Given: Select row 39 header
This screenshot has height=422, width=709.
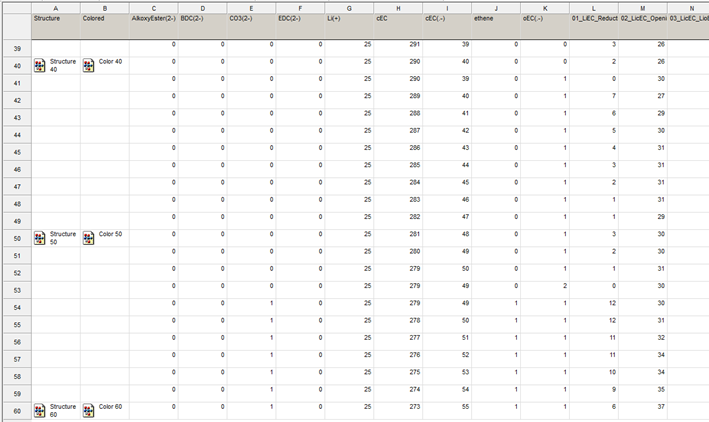Looking at the screenshot, I should [x=17, y=48].
